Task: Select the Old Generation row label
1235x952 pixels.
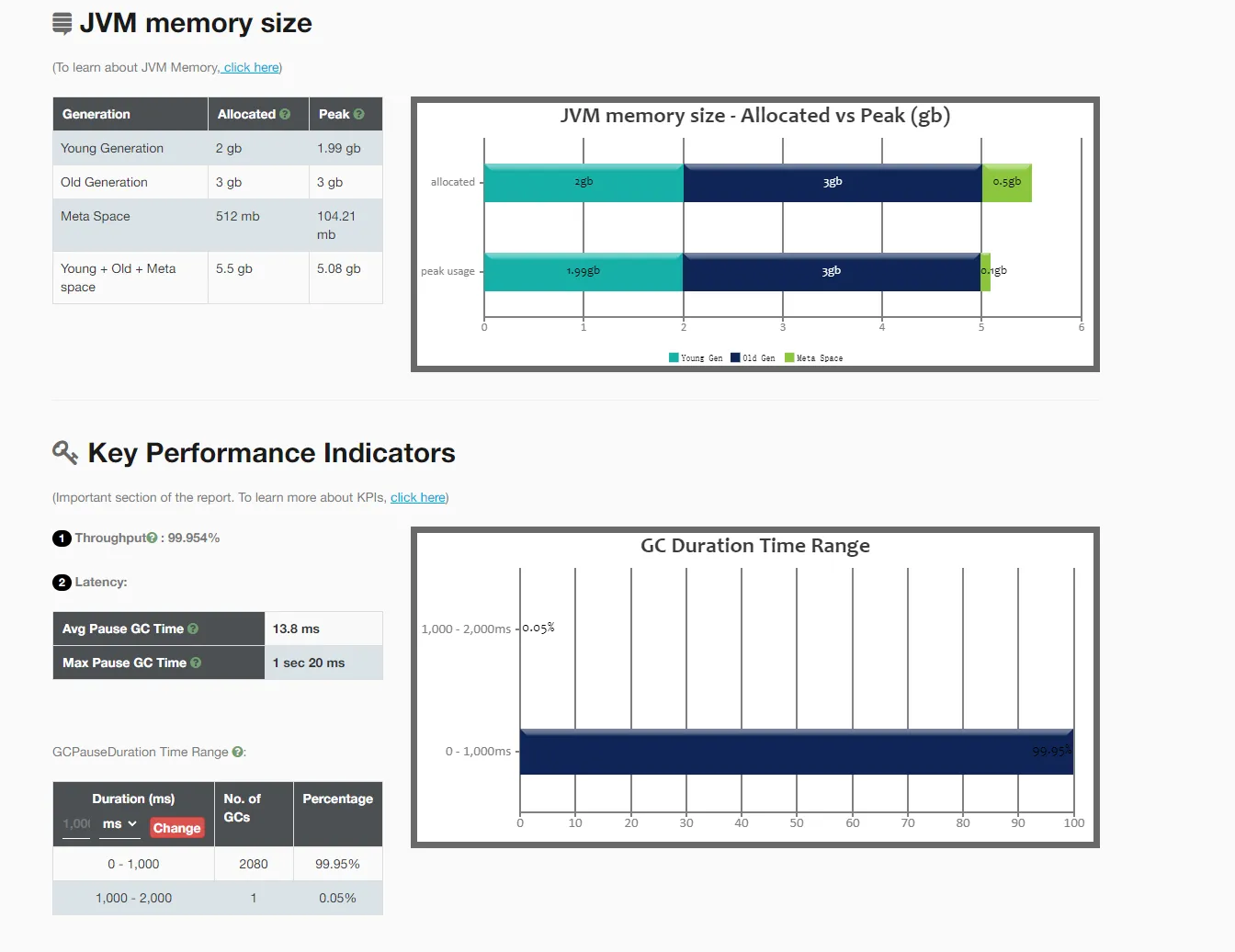Action: [x=104, y=182]
